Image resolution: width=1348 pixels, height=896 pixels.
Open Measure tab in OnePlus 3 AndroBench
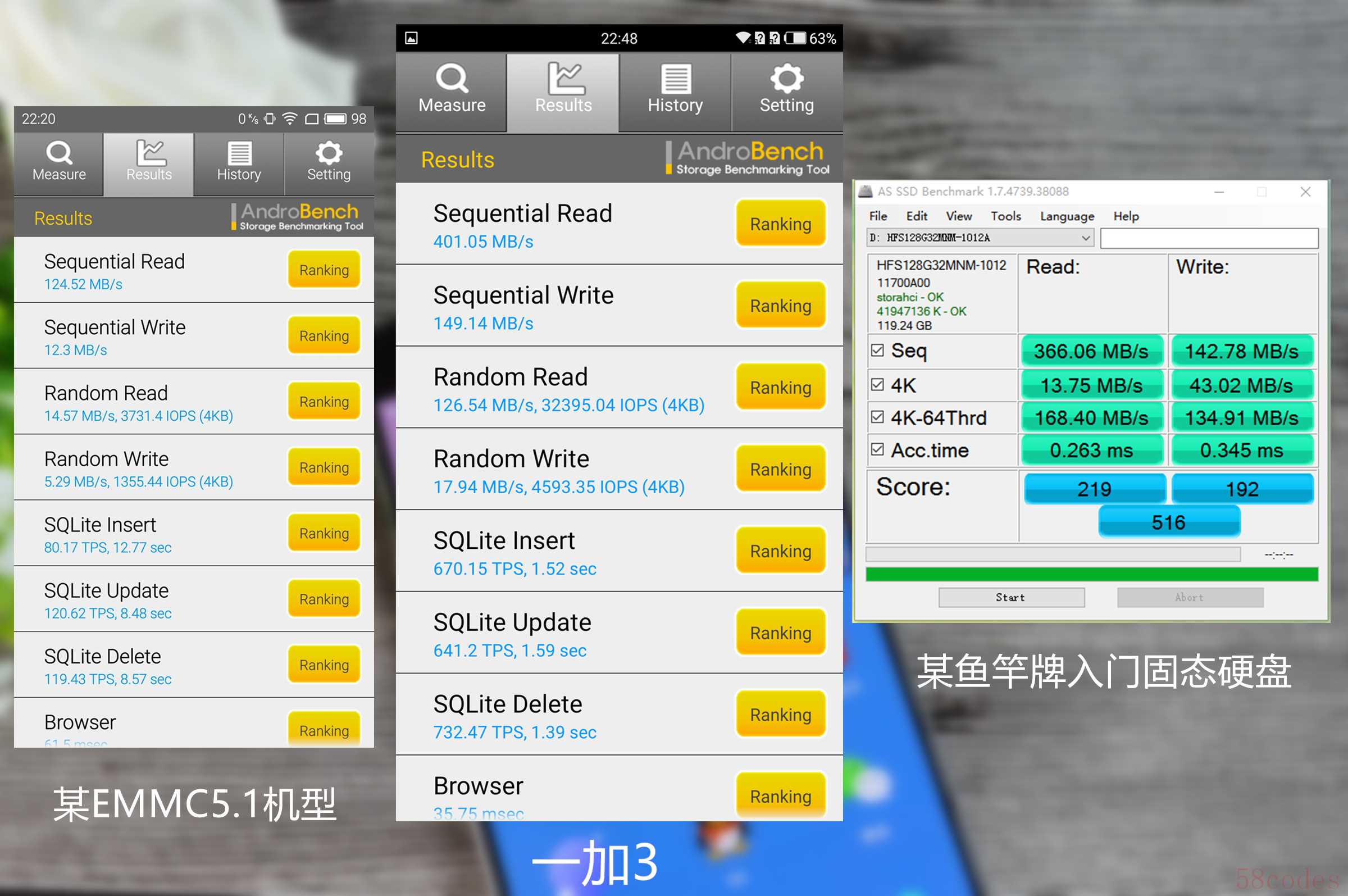point(451,92)
